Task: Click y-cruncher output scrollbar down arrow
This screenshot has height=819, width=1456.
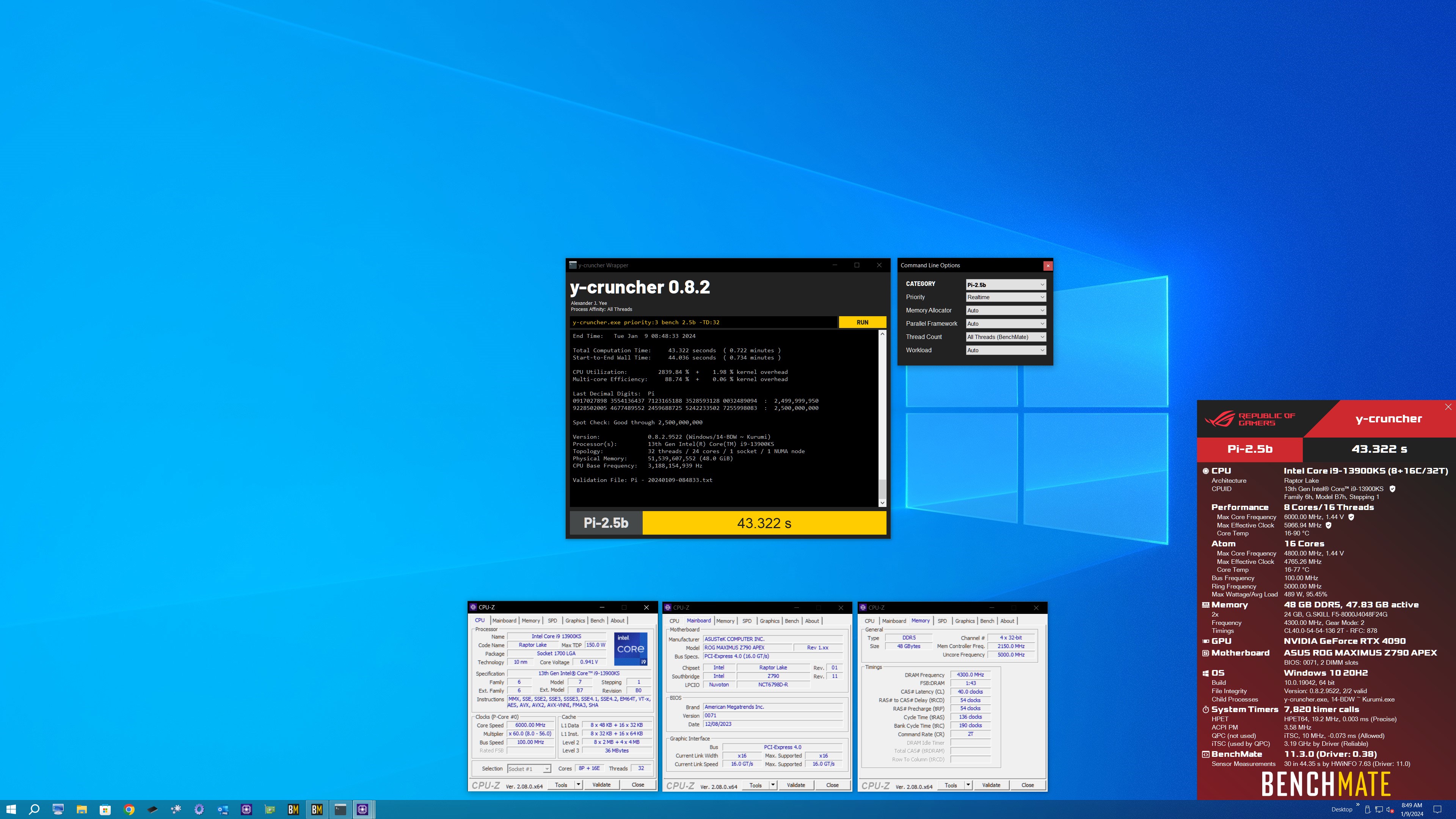Action: (x=882, y=503)
